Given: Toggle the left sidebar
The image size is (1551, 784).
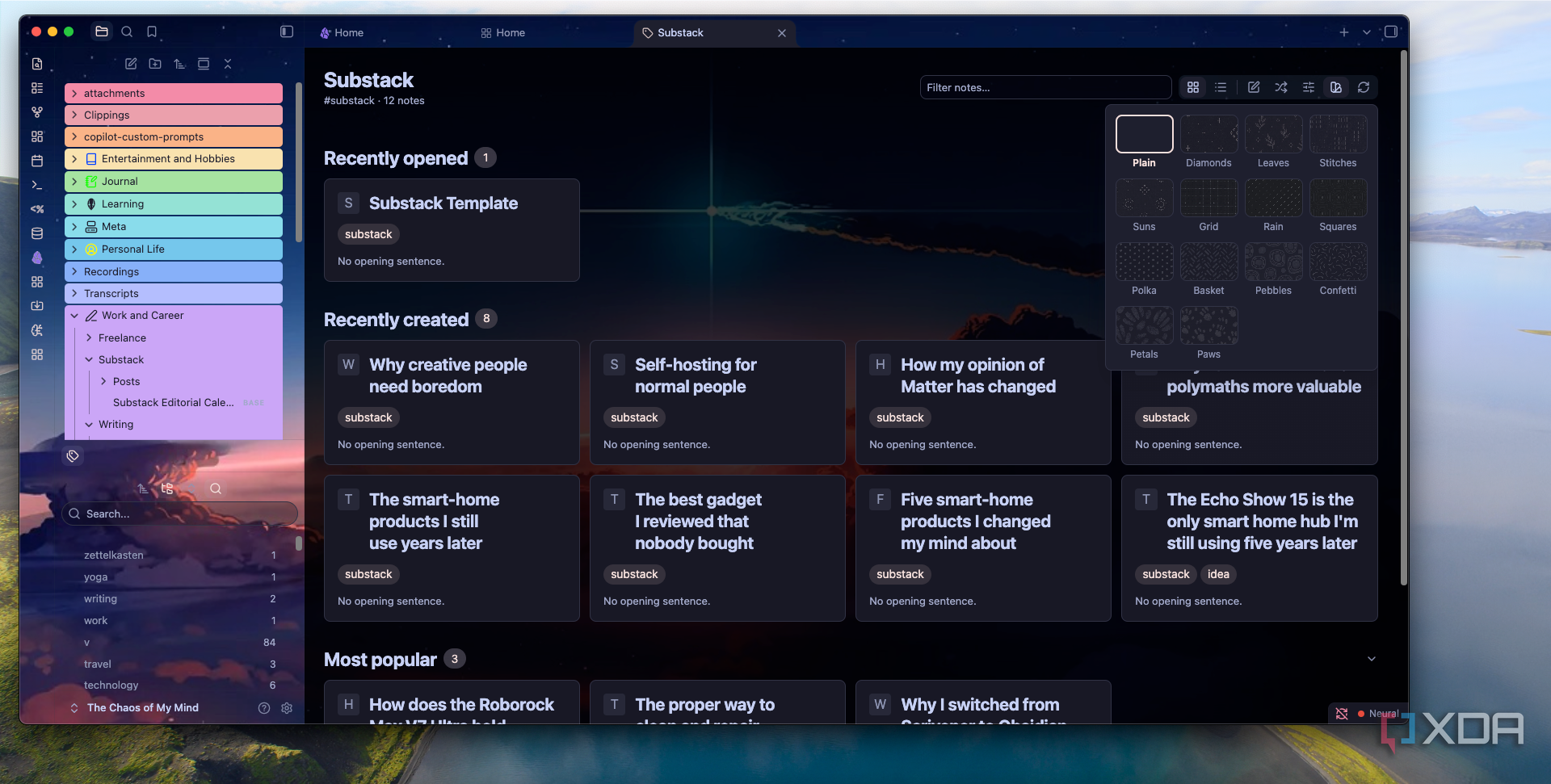Looking at the screenshot, I should tap(287, 31).
